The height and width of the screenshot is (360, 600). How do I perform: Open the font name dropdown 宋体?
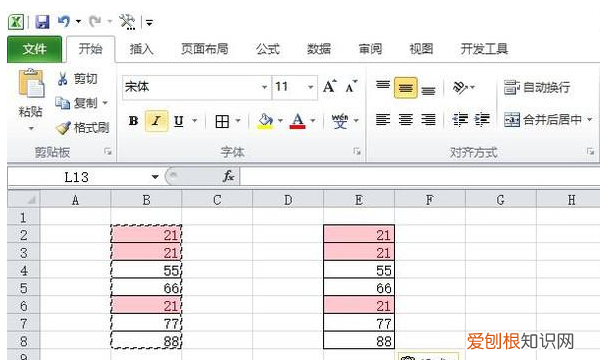click(x=264, y=87)
